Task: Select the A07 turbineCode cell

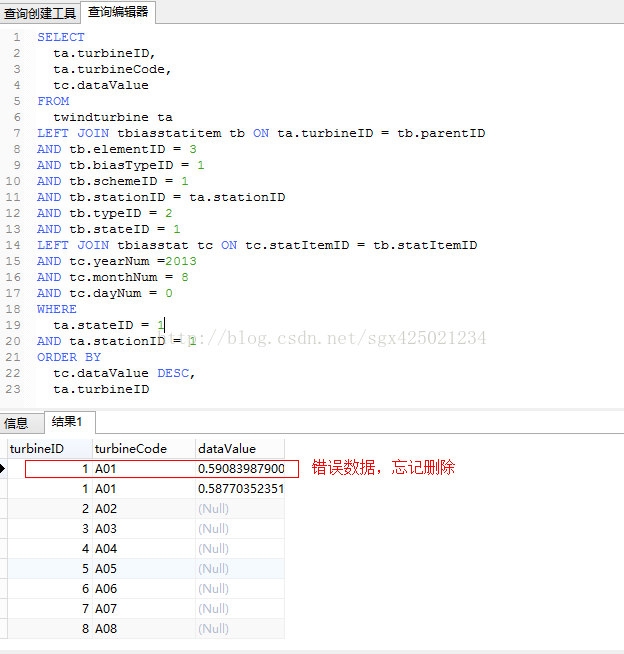Action: point(143,609)
